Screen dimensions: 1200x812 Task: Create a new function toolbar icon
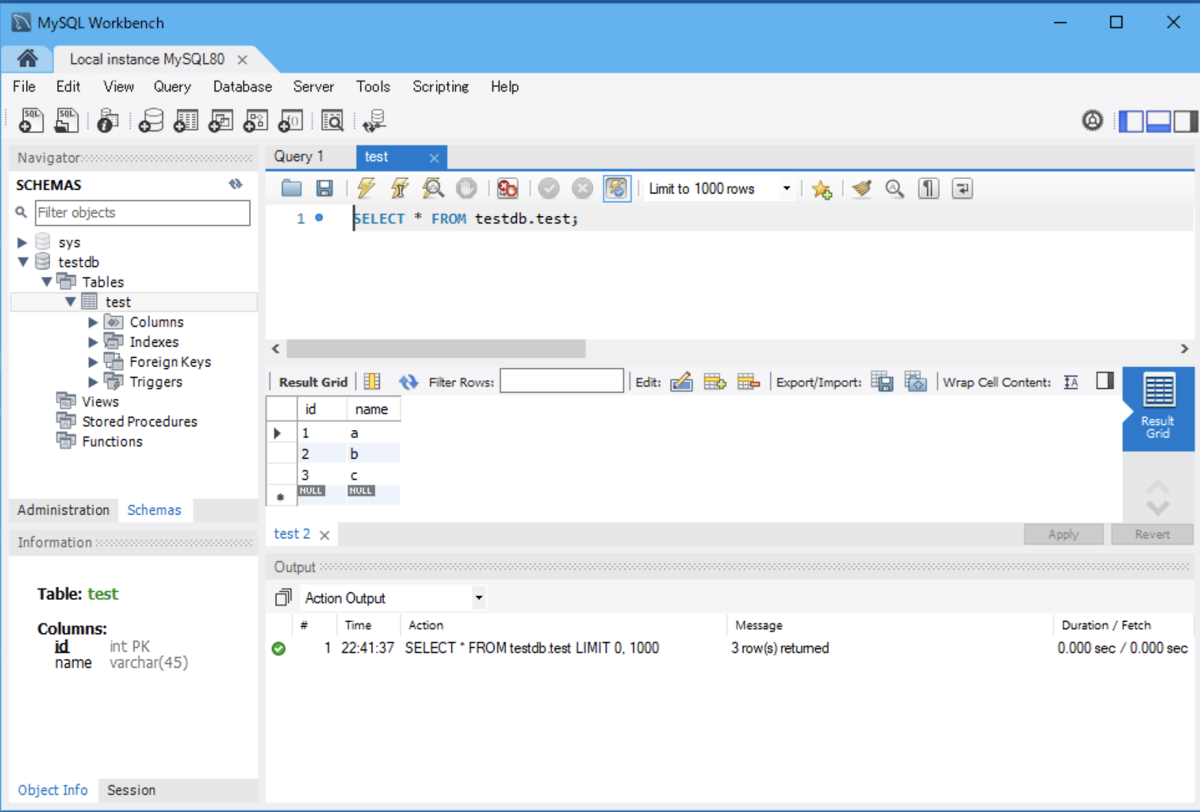click(291, 121)
